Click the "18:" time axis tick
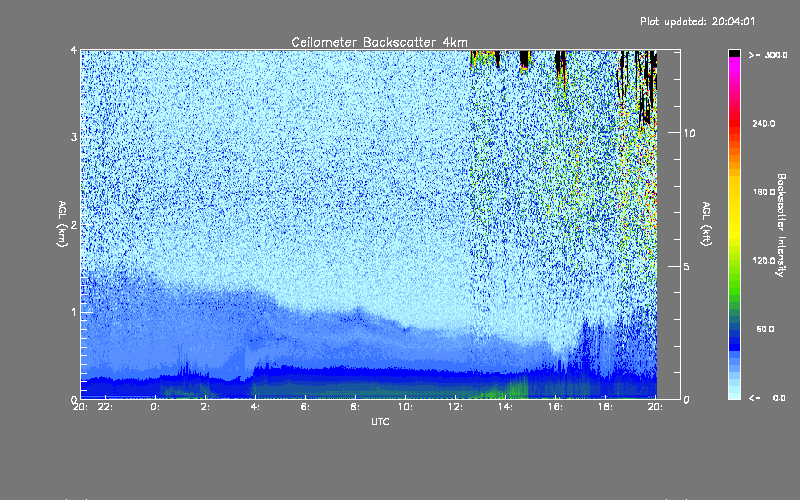Screen dimensions: 800x500 click(x=605, y=407)
